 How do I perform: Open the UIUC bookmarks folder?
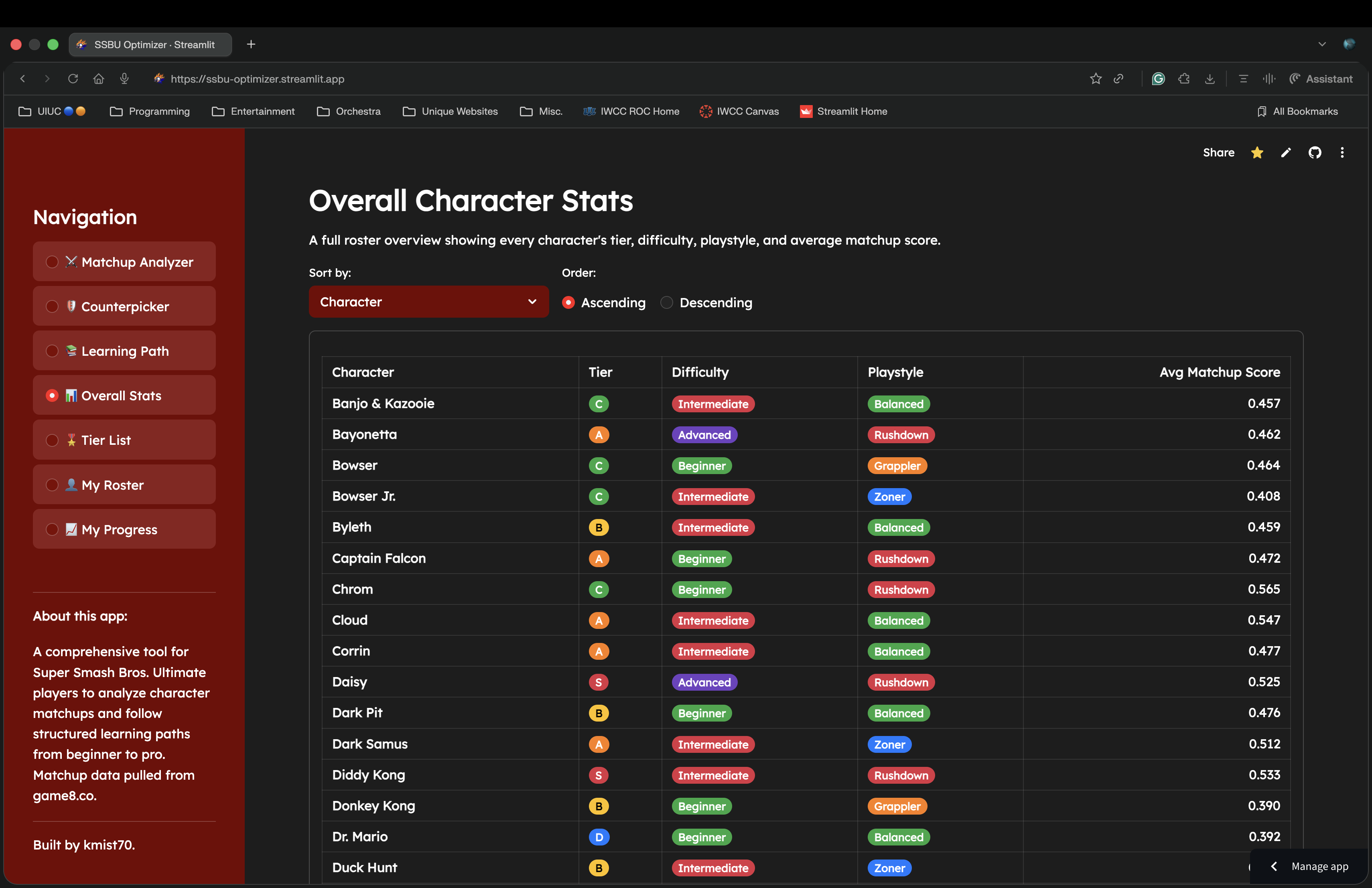pos(52,111)
